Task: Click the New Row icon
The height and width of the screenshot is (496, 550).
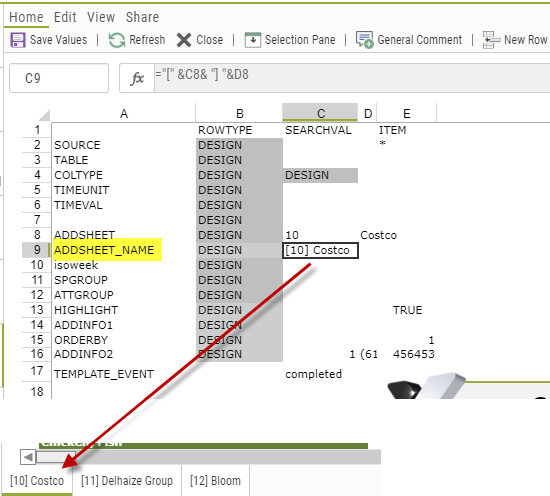Action: (x=491, y=40)
